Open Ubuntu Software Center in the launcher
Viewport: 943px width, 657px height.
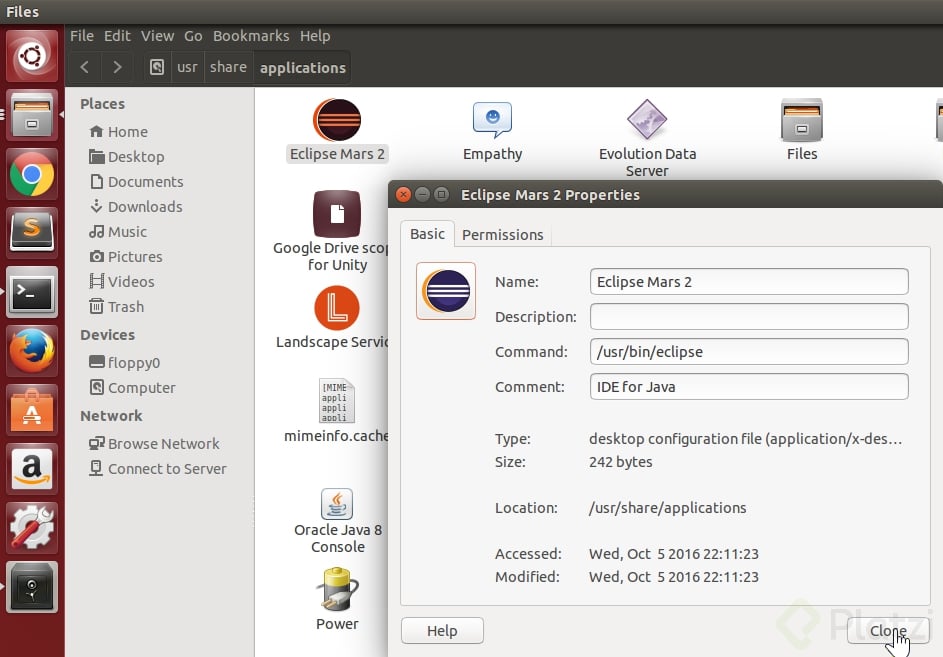point(32,410)
